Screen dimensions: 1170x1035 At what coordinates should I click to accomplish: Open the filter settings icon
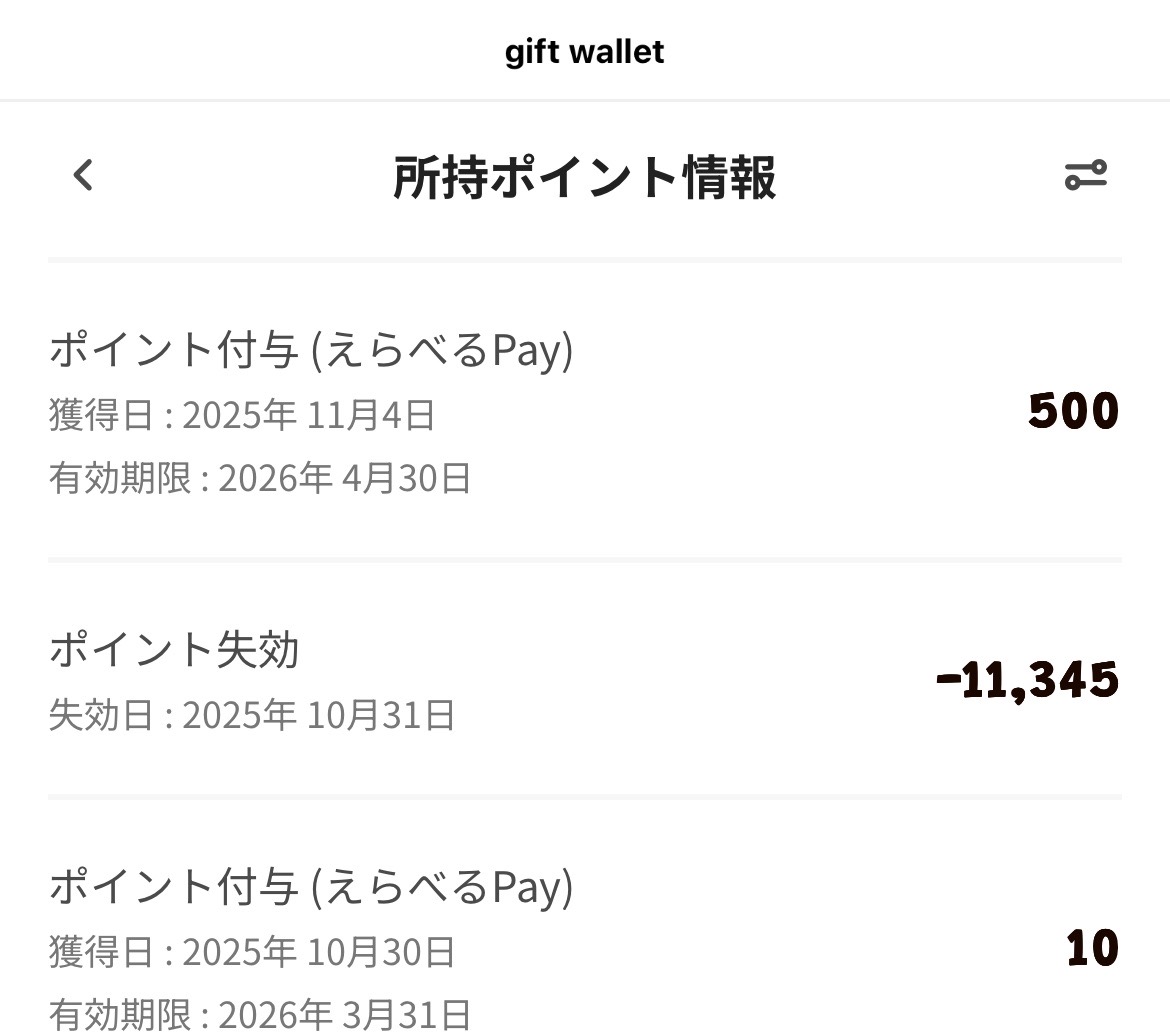point(1085,176)
